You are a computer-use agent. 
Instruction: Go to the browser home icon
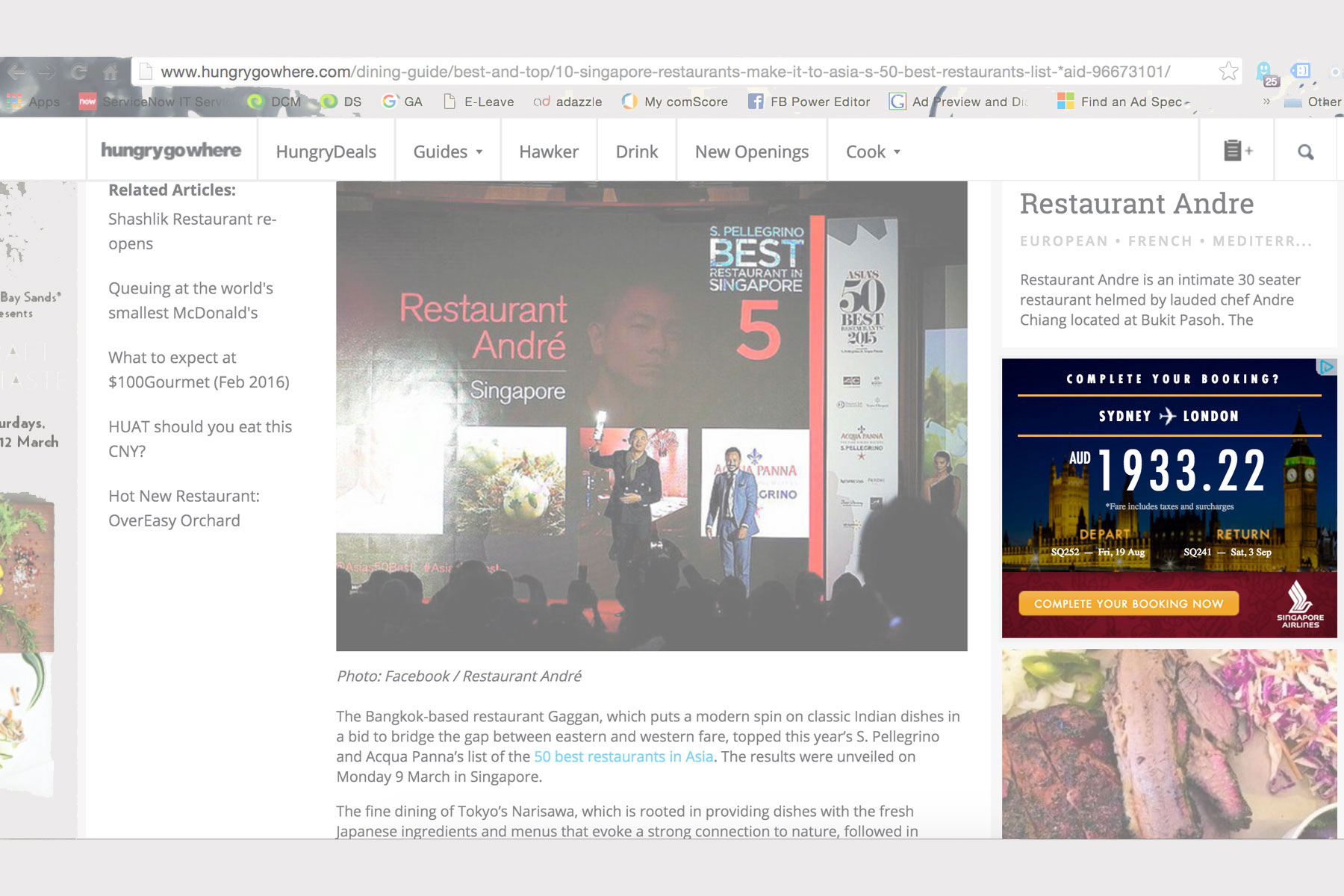111,72
